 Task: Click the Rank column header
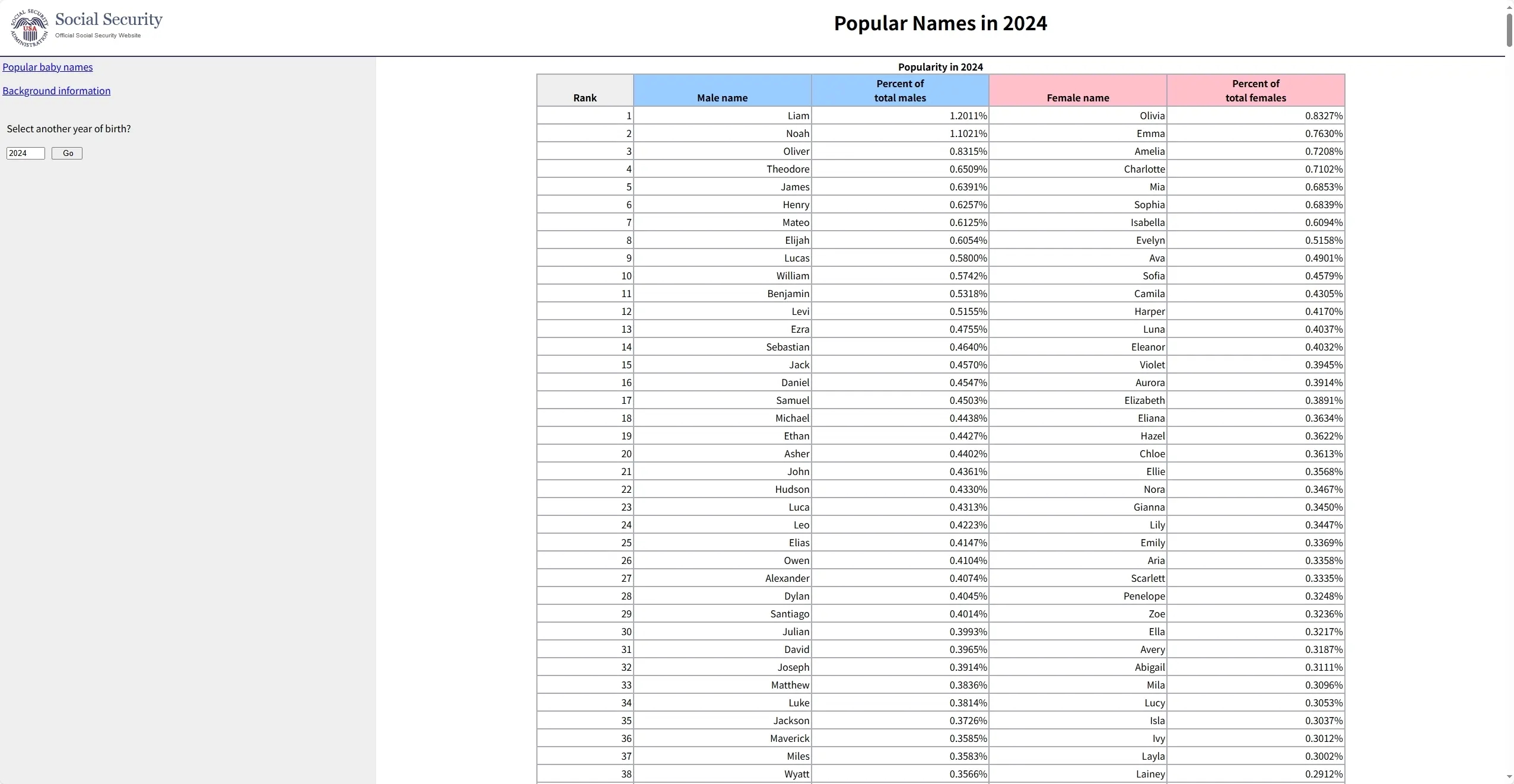(x=584, y=98)
